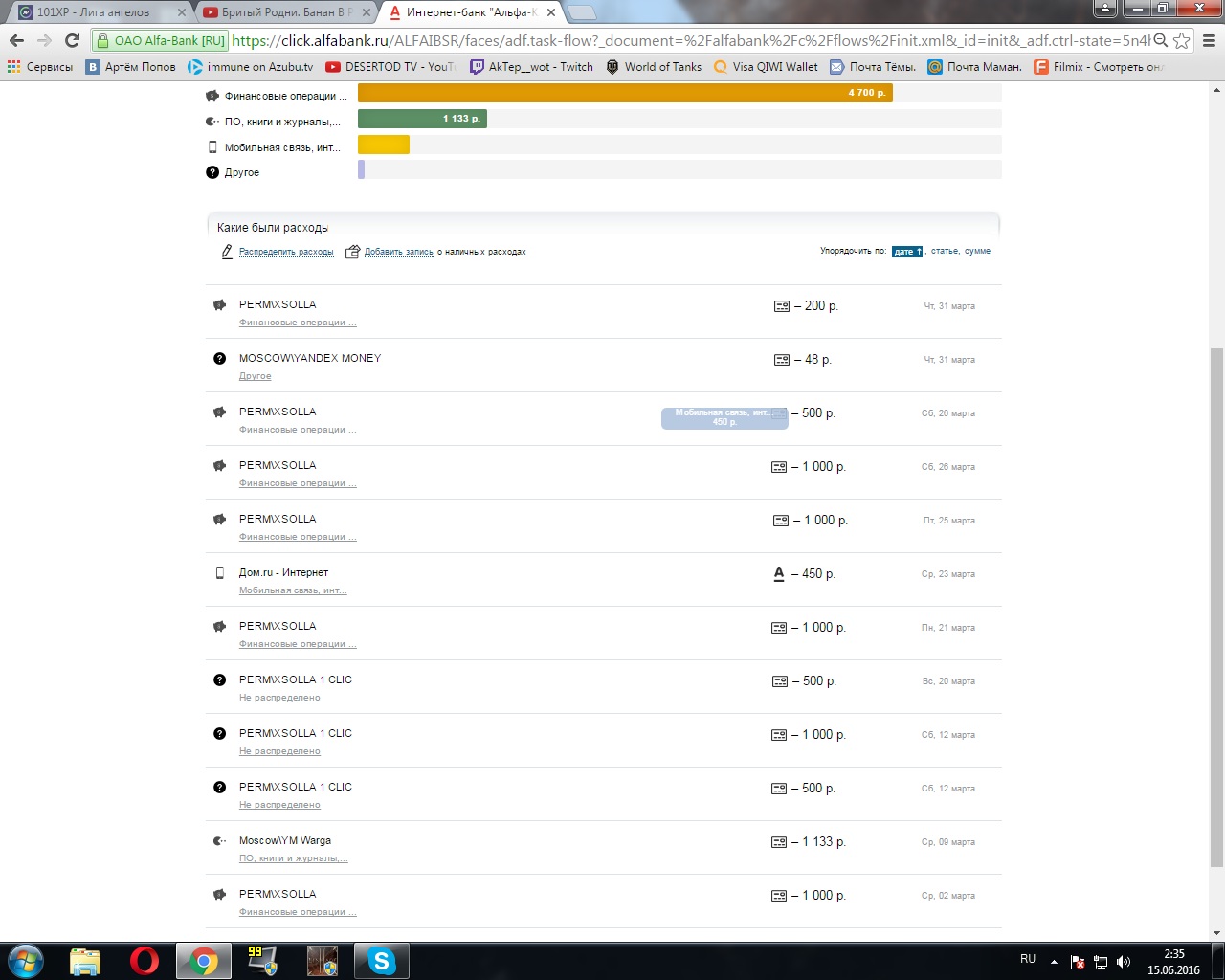Click the card icon next to – 200 р.

[782, 306]
